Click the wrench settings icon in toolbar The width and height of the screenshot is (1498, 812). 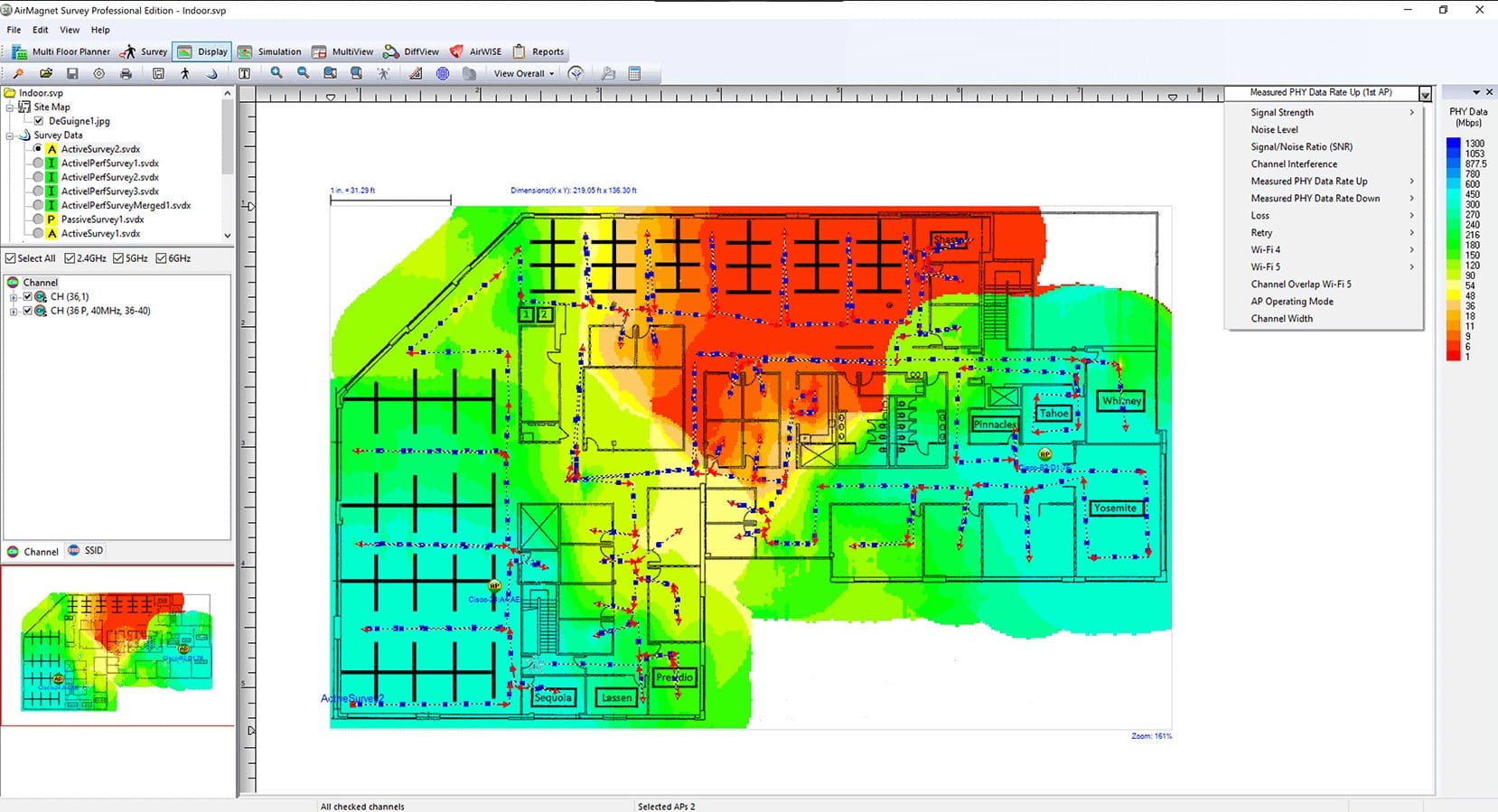tap(608, 74)
